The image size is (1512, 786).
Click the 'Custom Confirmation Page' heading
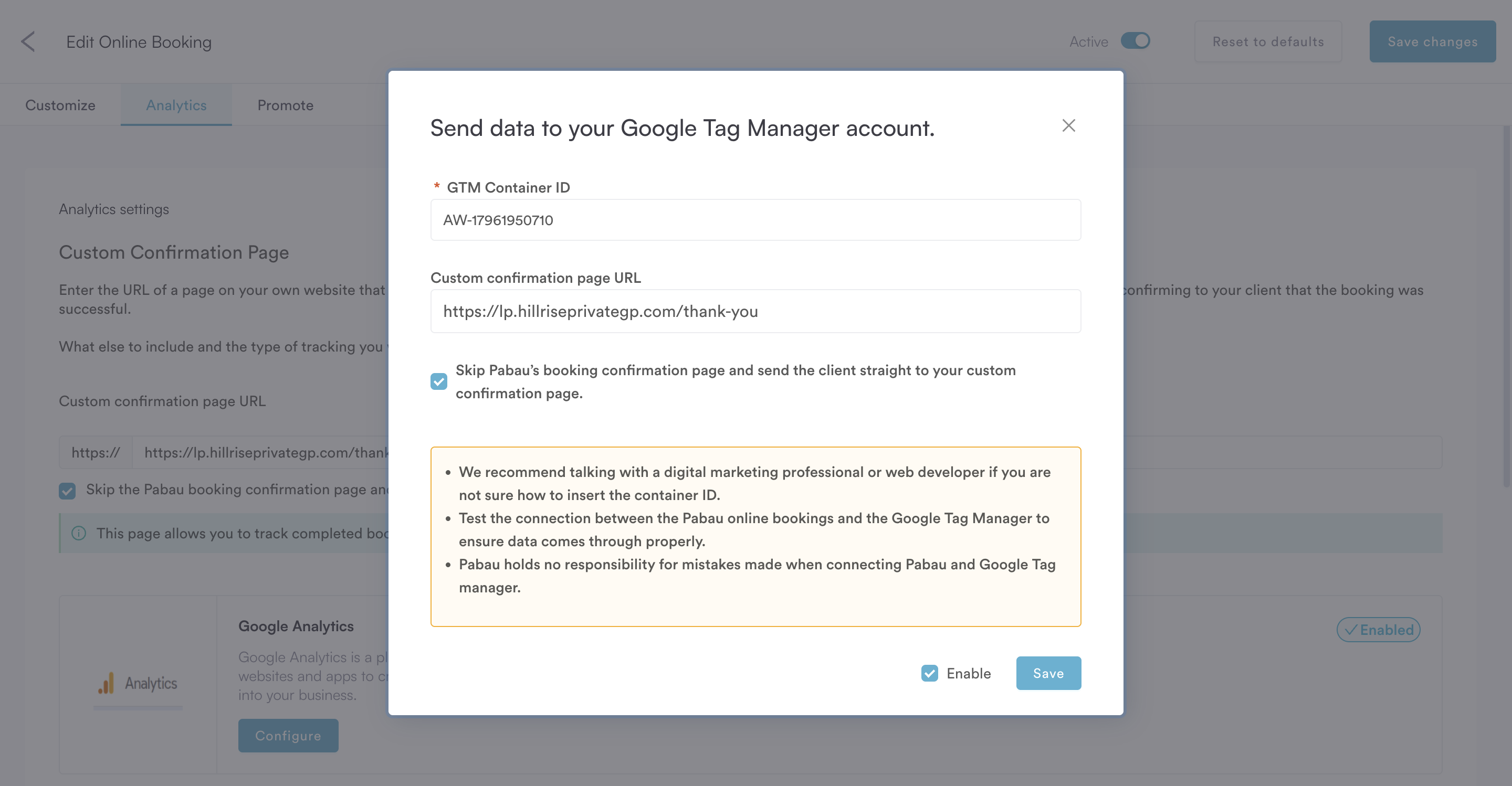(174, 252)
